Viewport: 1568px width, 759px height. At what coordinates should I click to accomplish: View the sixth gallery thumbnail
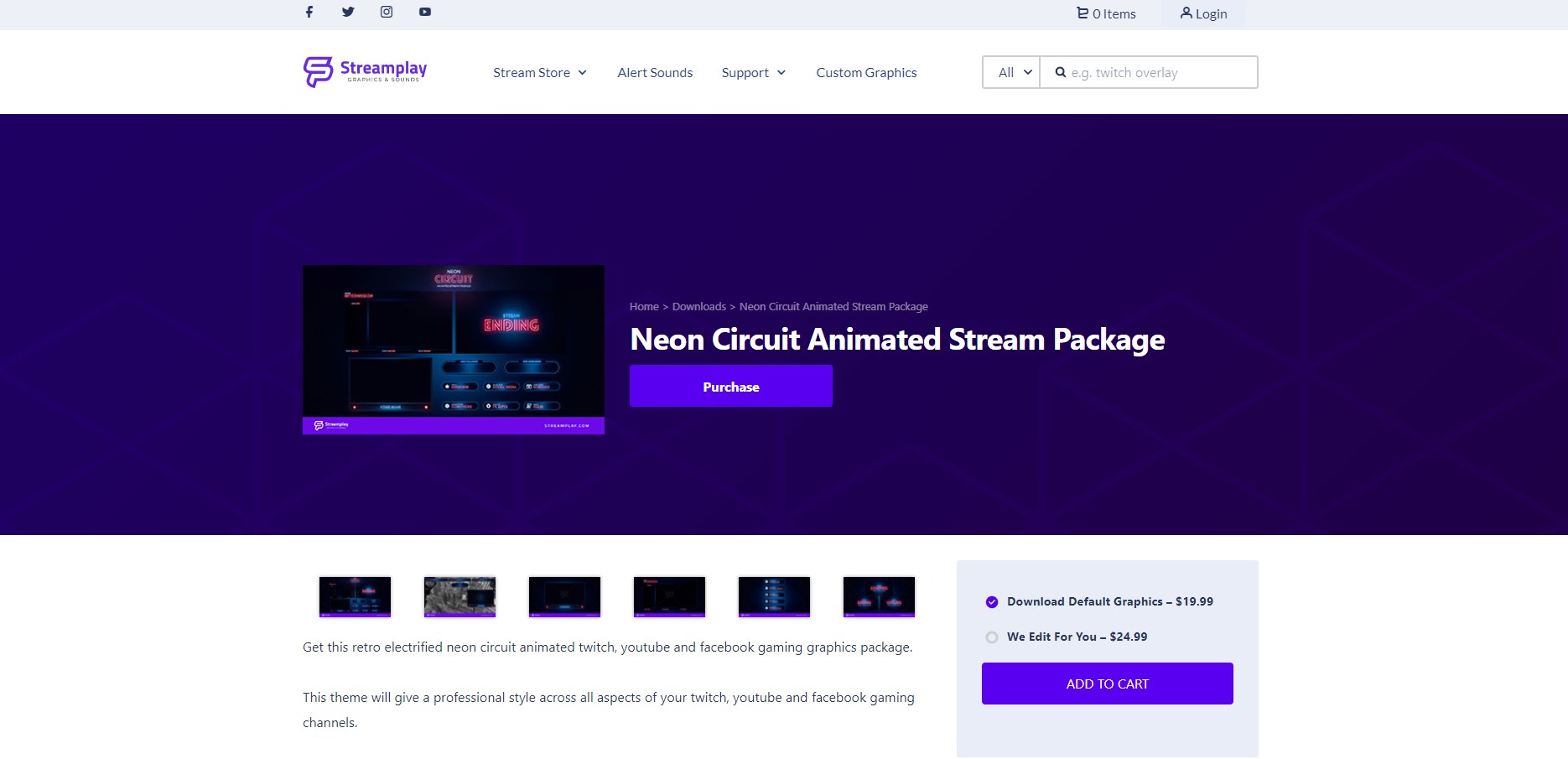(x=880, y=597)
